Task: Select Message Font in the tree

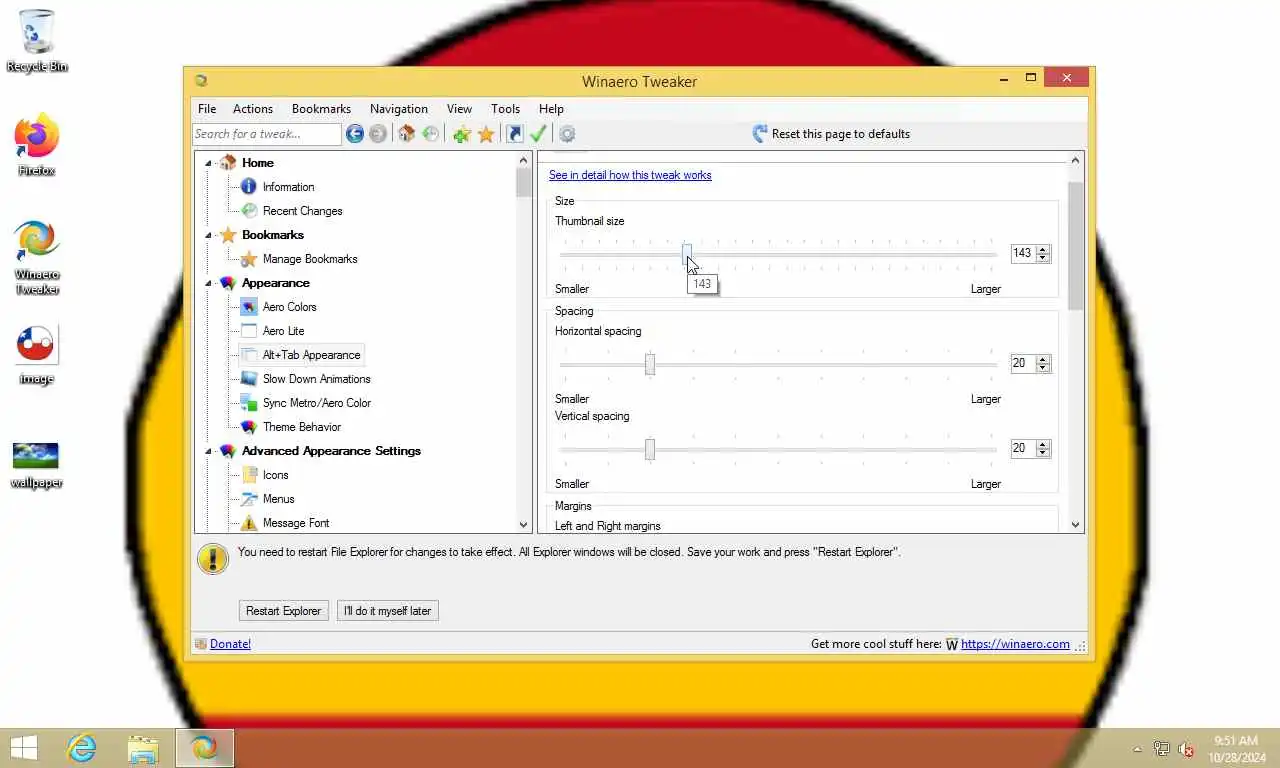Action: pyautogui.click(x=295, y=523)
